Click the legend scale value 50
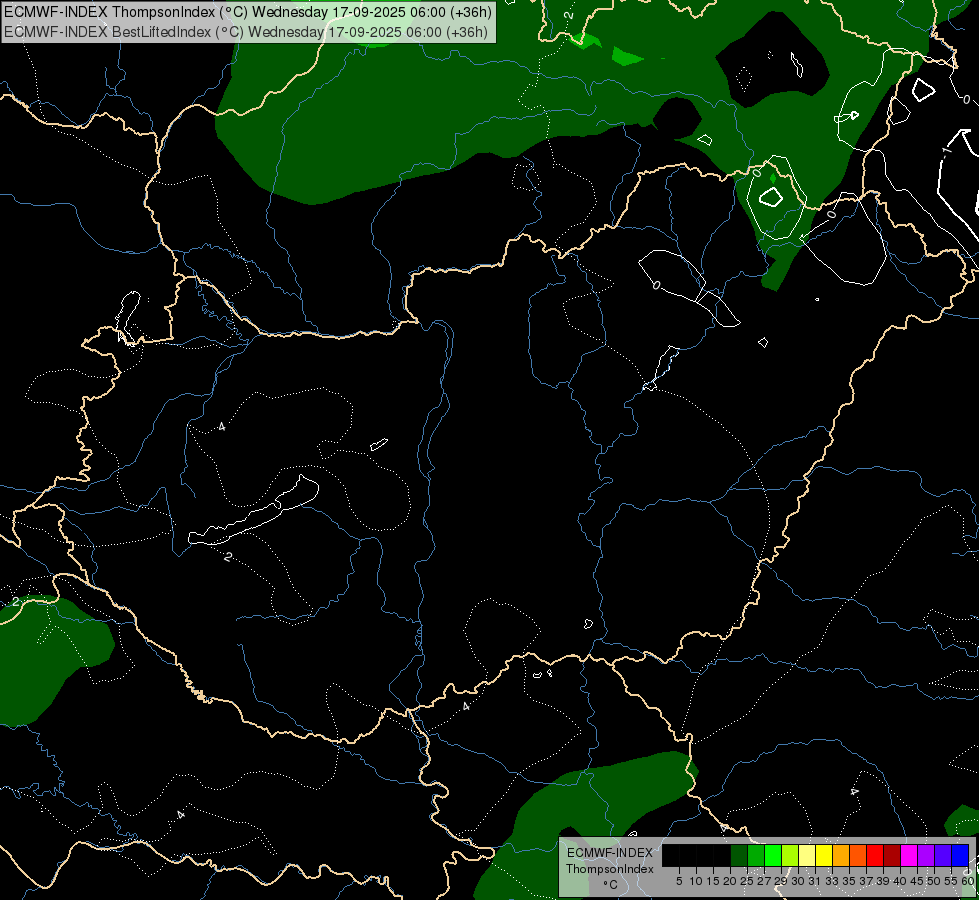Screen dimensions: 979x900 point(934,881)
